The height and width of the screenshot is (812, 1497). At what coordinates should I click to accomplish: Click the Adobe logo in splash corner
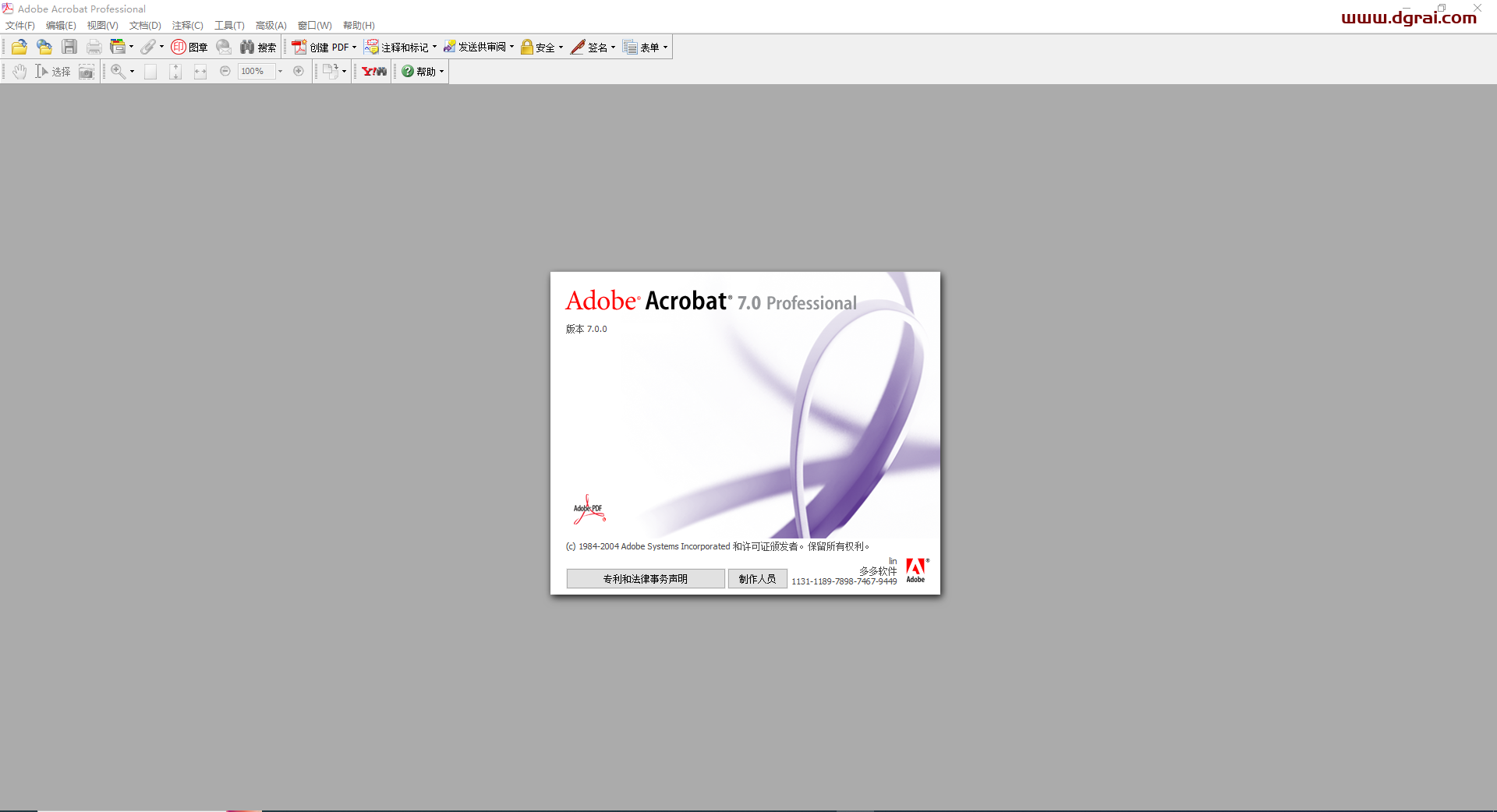[x=917, y=570]
